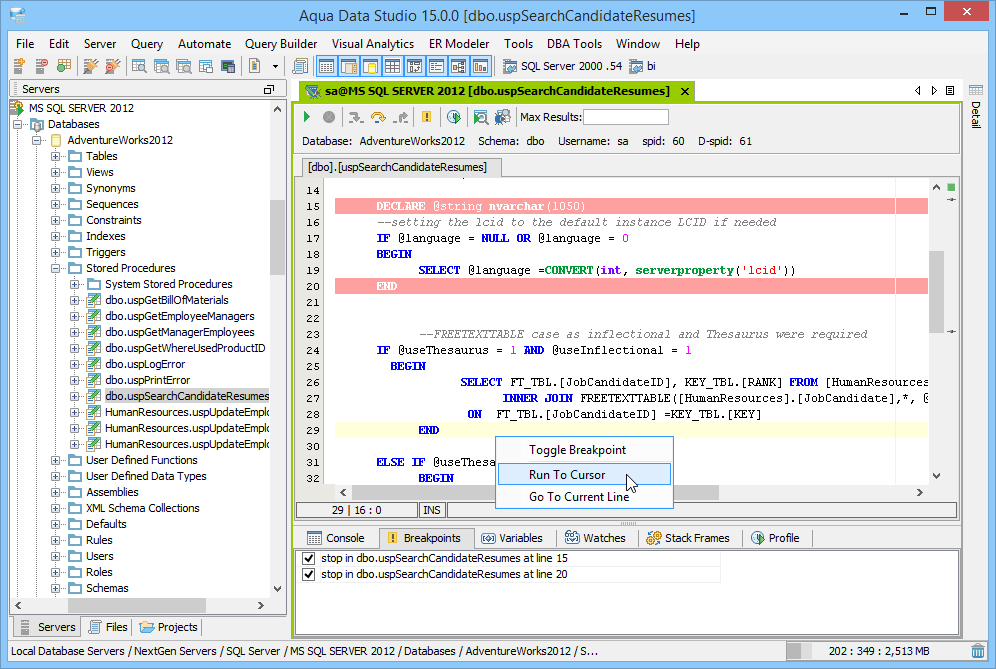Screen dimensions: 996x669
Task: Switch to the Watches tab
Action: coord(595,538)
